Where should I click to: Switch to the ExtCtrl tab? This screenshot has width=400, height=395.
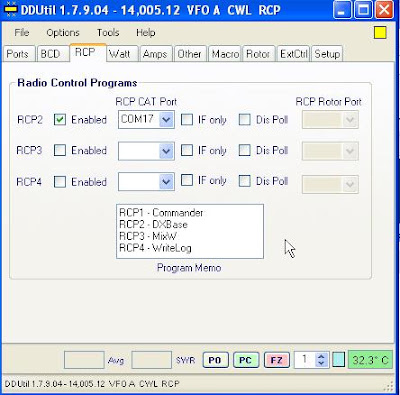pos(293,54)
